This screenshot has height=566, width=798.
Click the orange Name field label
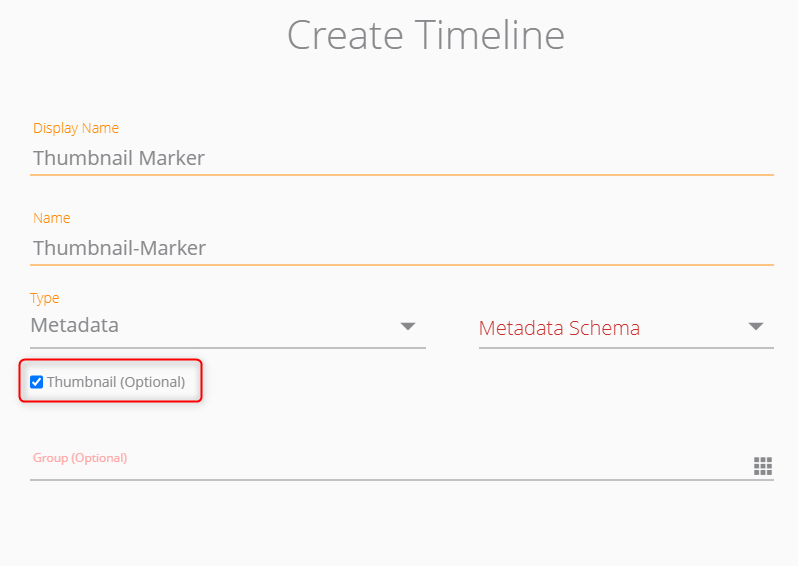coord(52,218)
